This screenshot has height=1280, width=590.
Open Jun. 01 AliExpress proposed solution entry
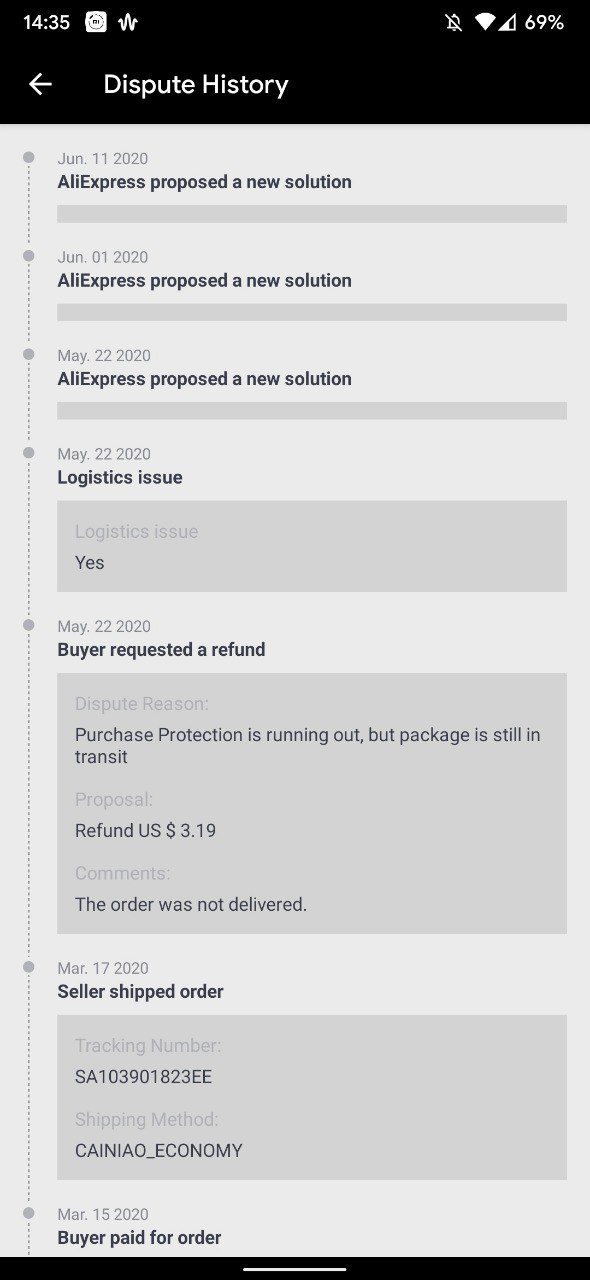(204, 281)
